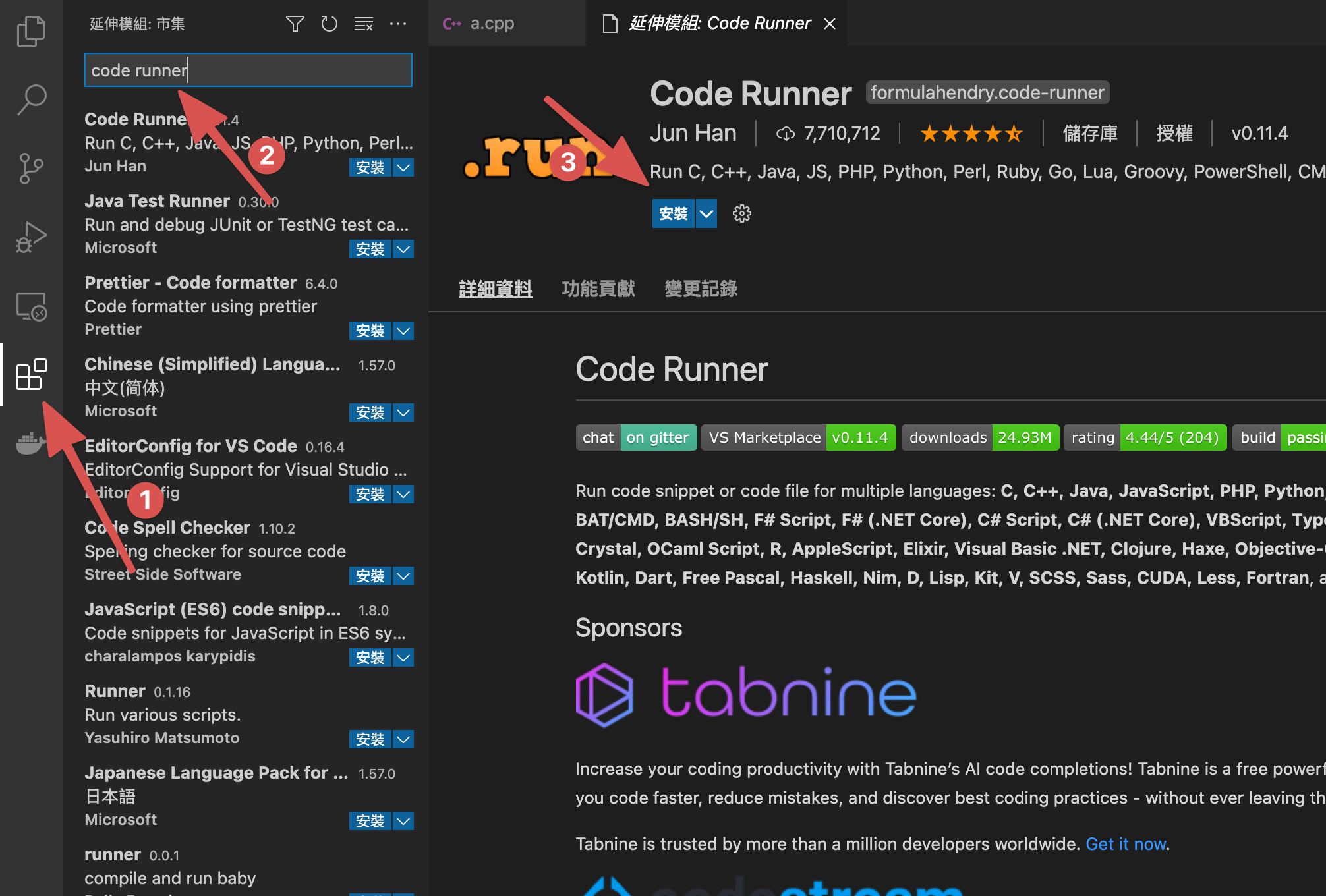Open extensions view more actions menu
The height and width of the screenshot is (896, 1326).
398,24
